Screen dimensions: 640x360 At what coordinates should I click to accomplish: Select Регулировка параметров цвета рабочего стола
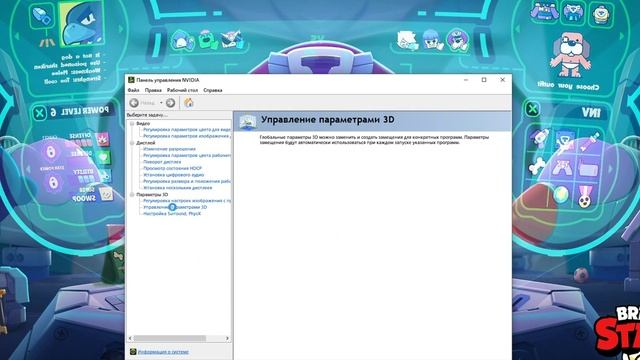(x=187, y=156)
